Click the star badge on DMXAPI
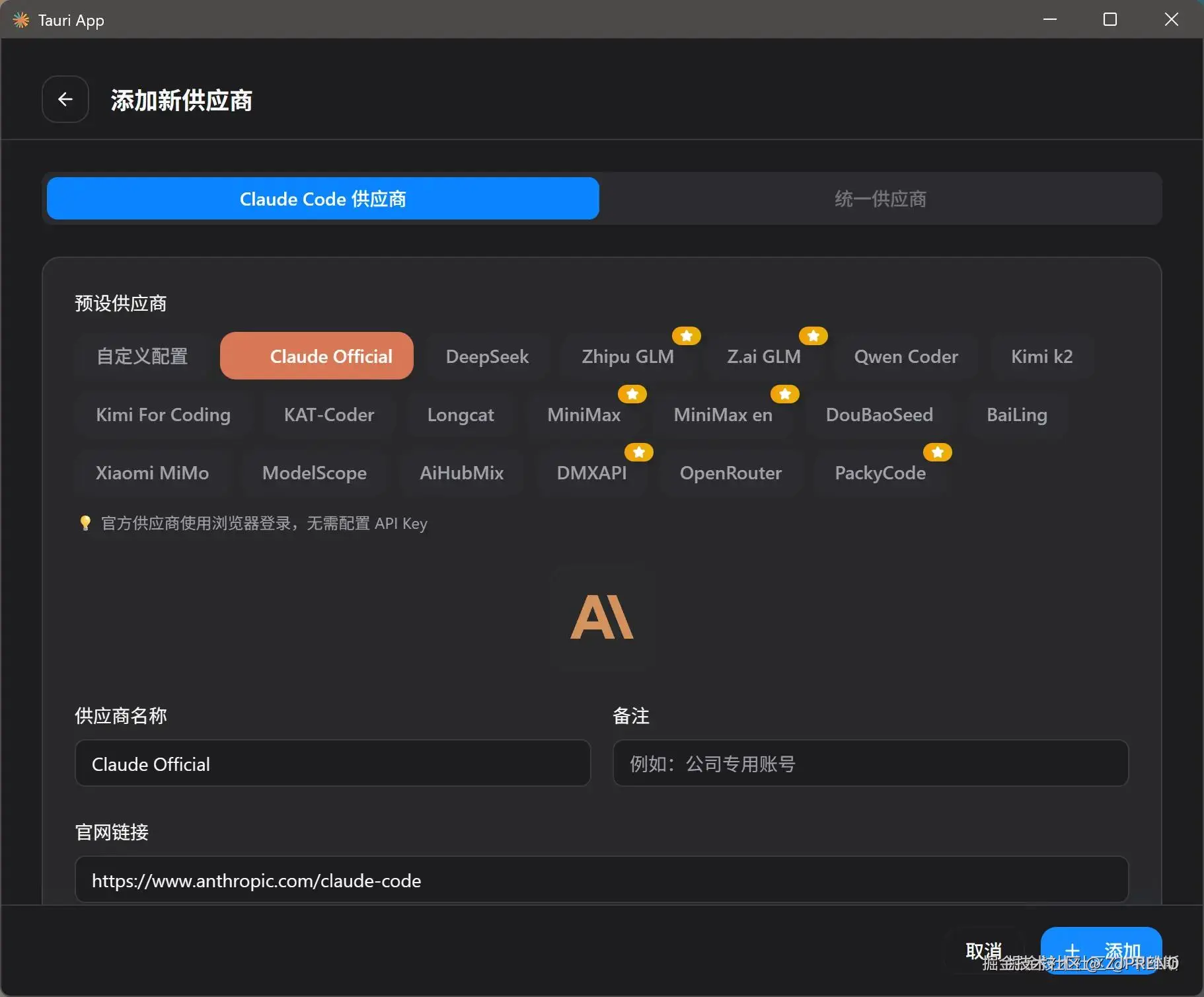 tap(639, 452)
